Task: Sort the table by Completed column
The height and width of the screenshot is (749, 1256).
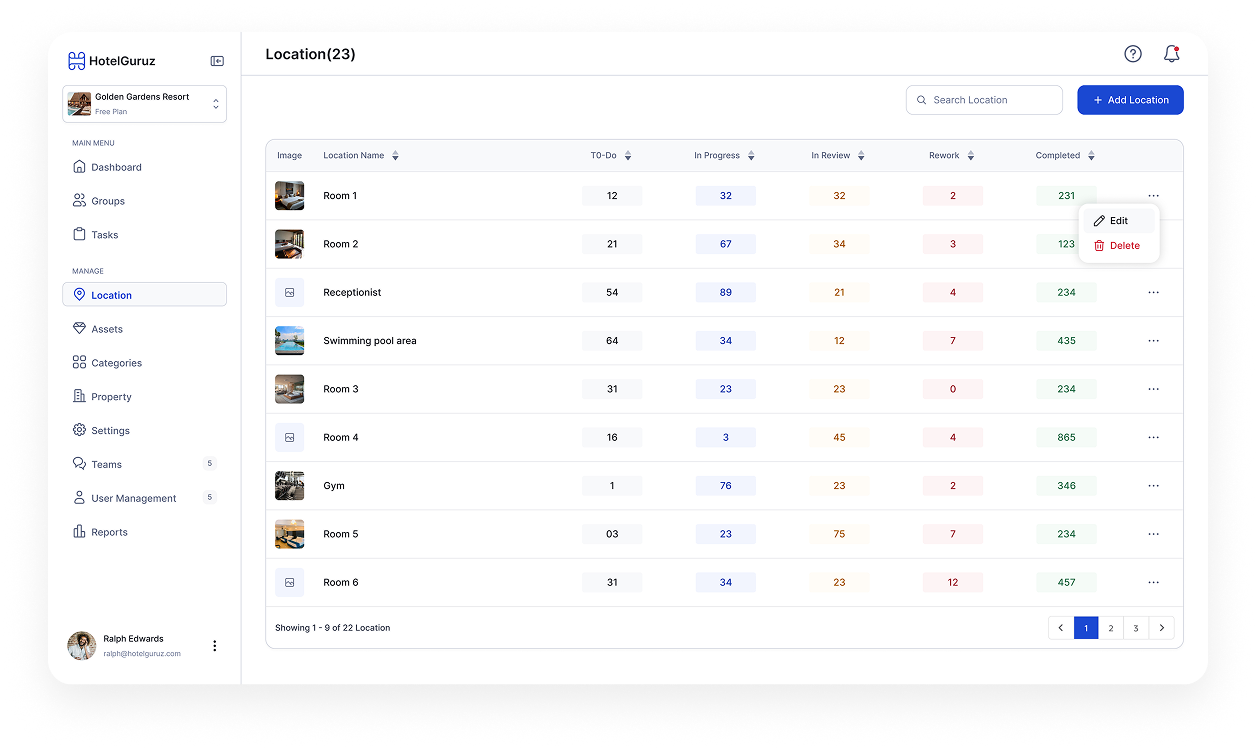Action: 1091,156
